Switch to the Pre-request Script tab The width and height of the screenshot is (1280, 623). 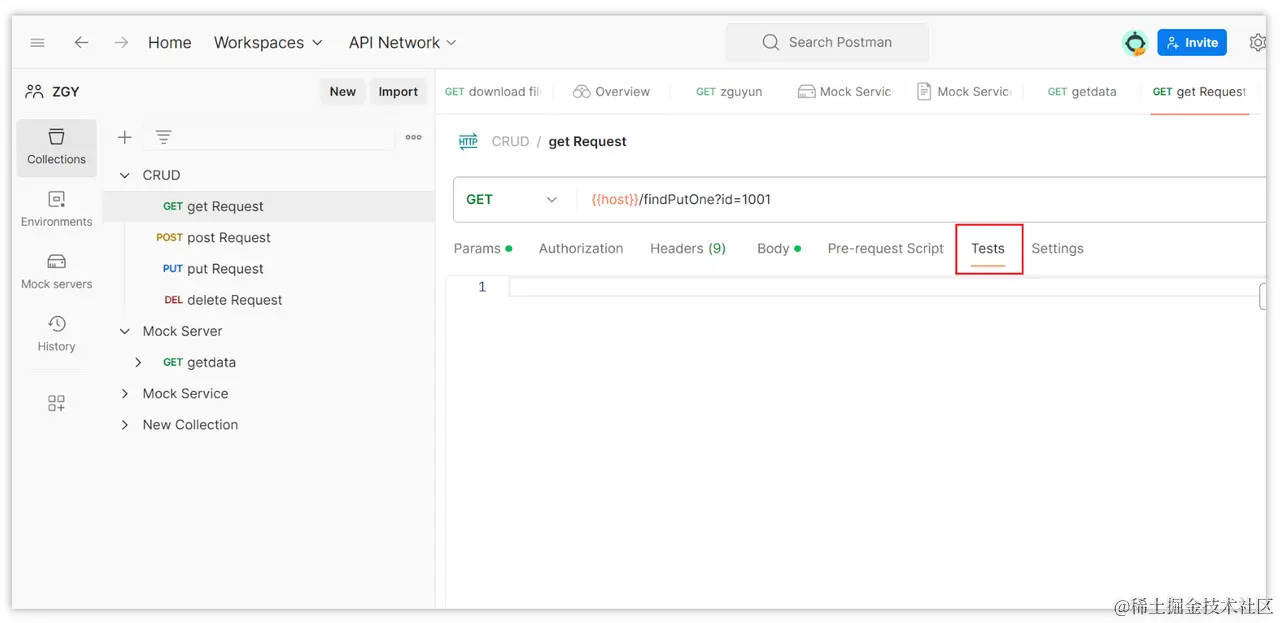coord(886,248)
